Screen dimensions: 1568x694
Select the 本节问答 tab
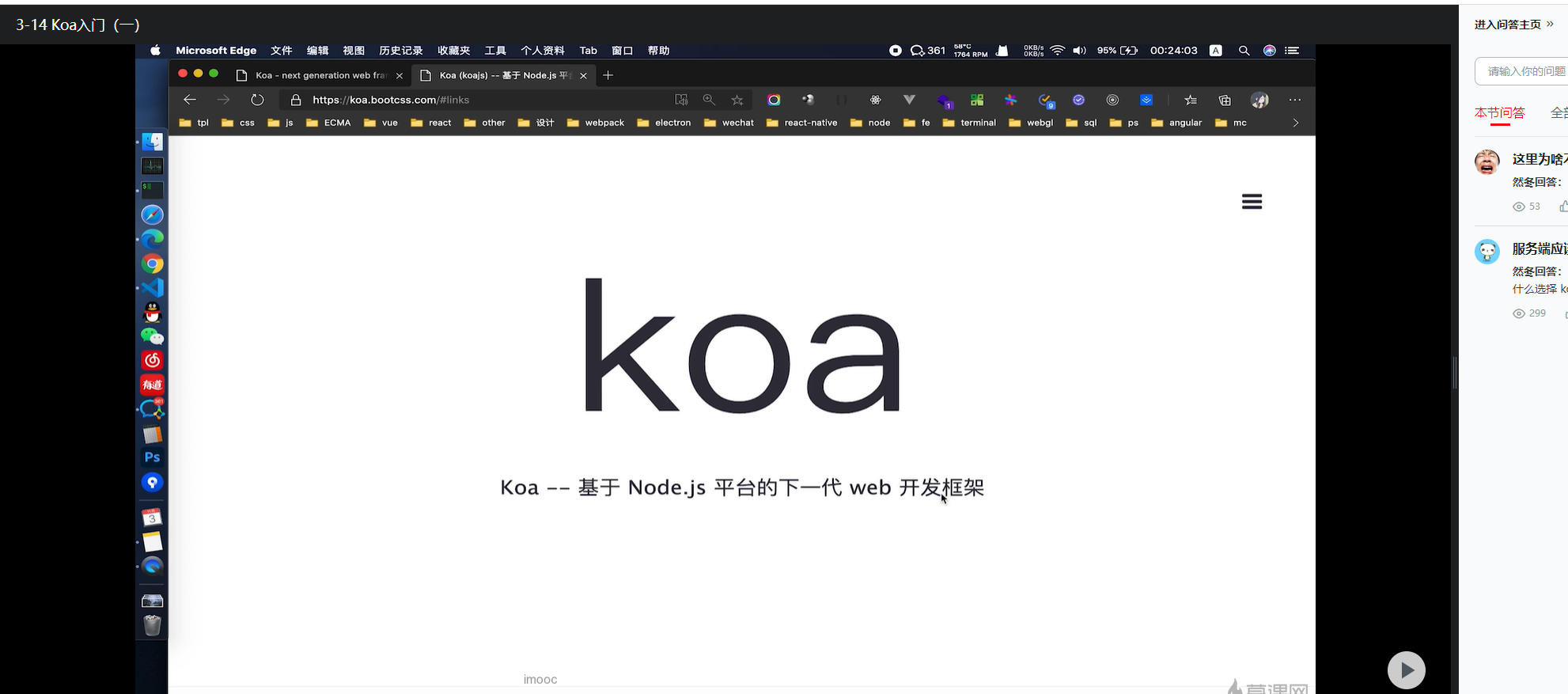[1499, 112]
